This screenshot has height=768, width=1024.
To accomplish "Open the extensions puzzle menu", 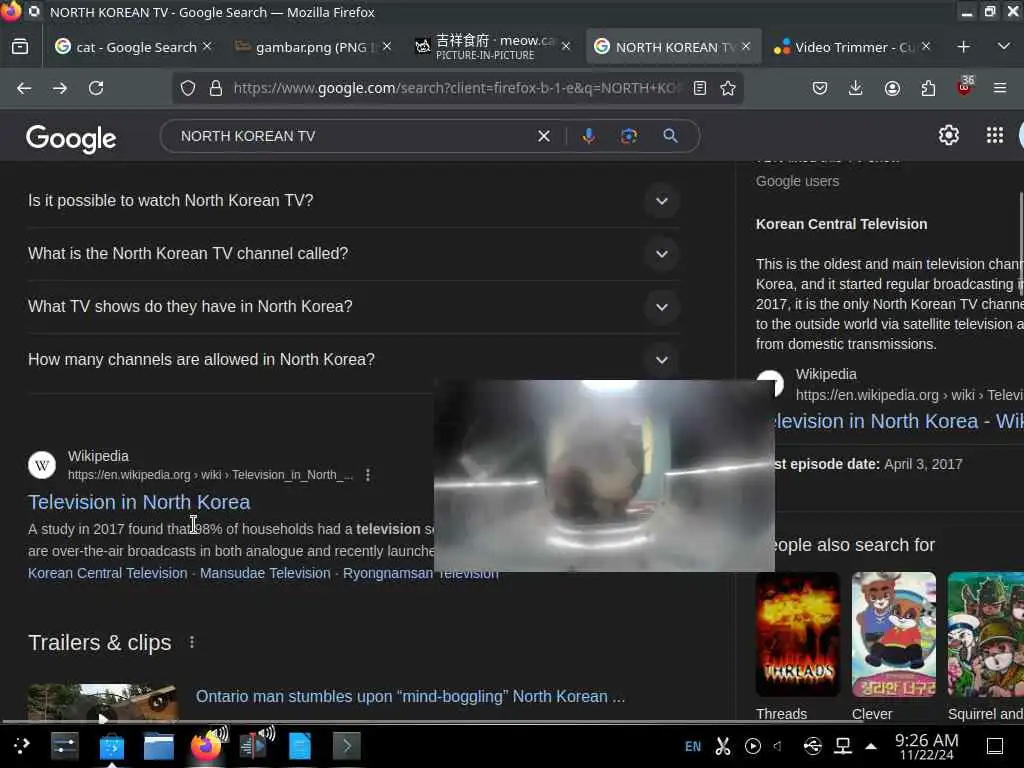I will click(928, 88).
